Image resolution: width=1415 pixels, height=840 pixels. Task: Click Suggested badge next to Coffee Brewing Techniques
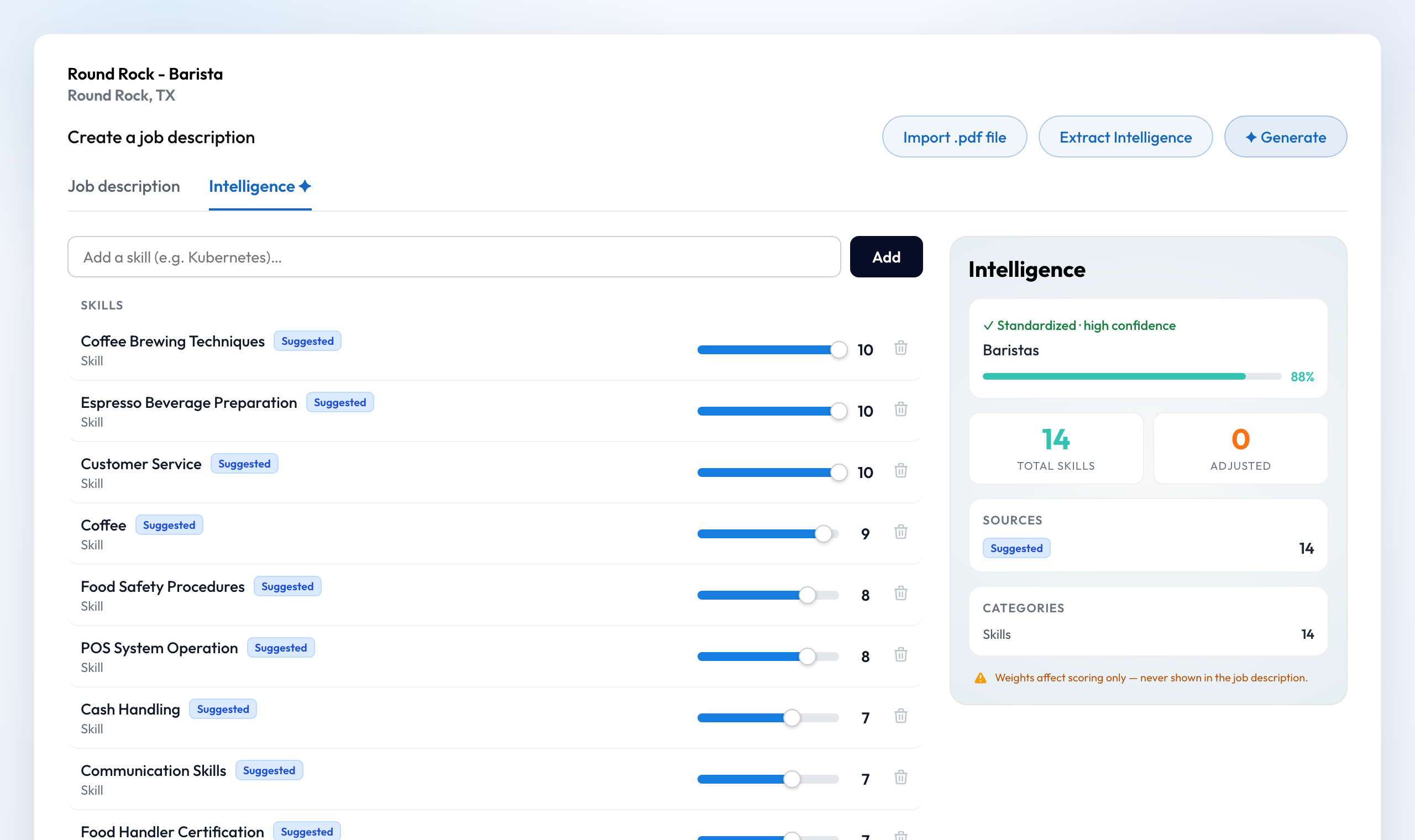[x=307, y=341]
